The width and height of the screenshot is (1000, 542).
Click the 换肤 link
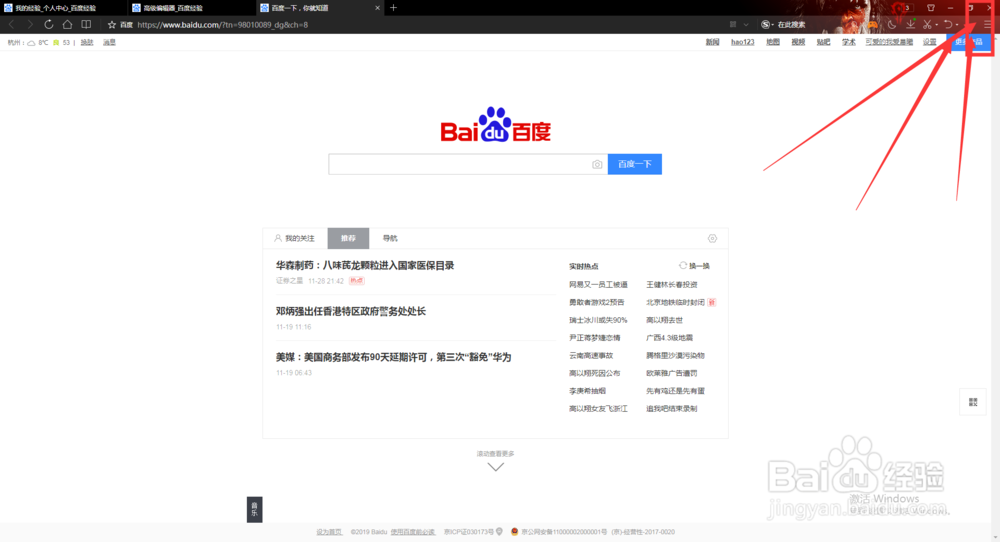(87, 43)
